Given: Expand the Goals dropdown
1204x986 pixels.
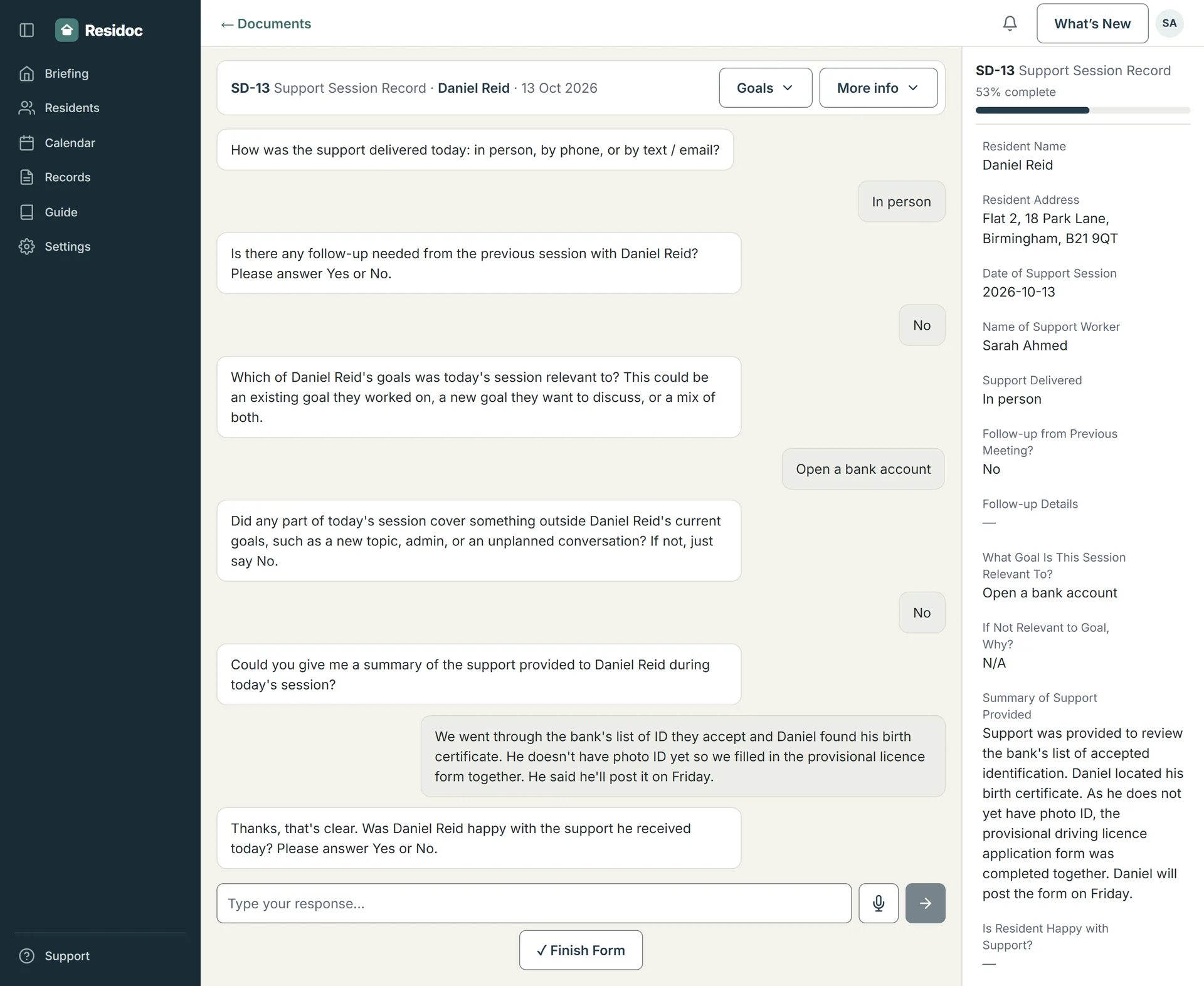Looking at the screenshot, I should pos(766,88).
